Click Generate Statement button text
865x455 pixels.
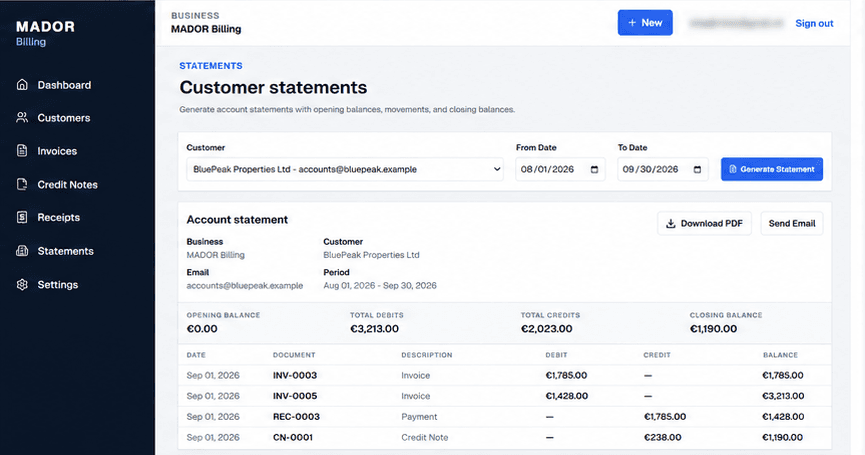(777, 169)
